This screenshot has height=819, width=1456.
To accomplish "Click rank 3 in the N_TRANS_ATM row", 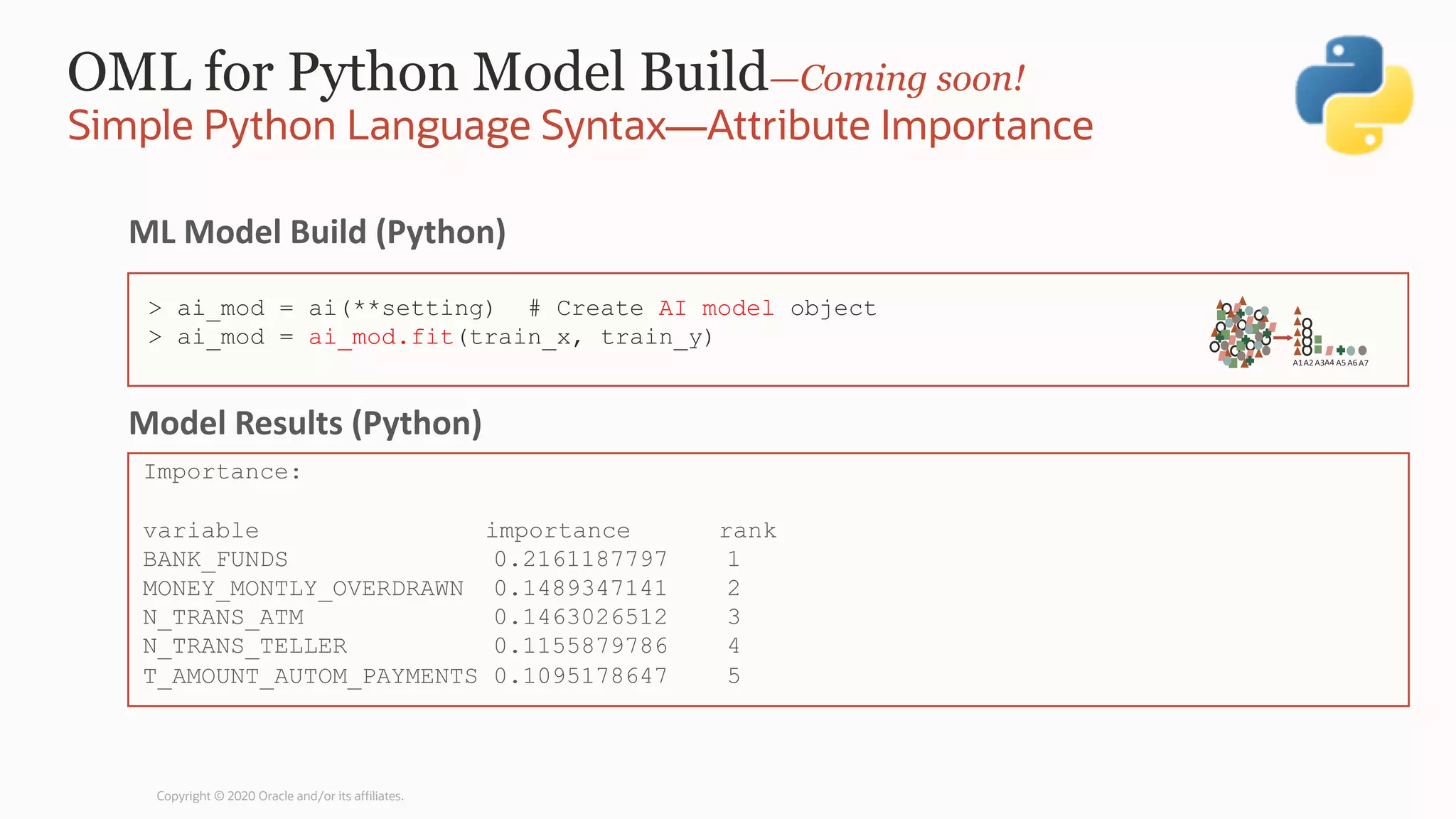I will tap(734, 617).
